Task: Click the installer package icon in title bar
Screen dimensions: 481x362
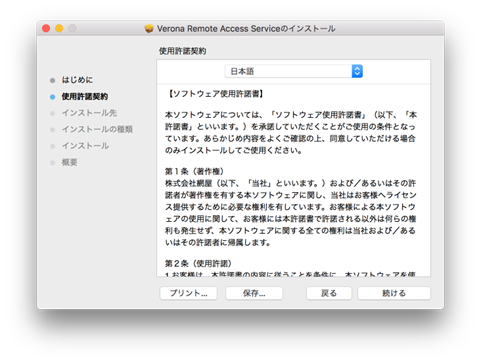Action: 149,29
